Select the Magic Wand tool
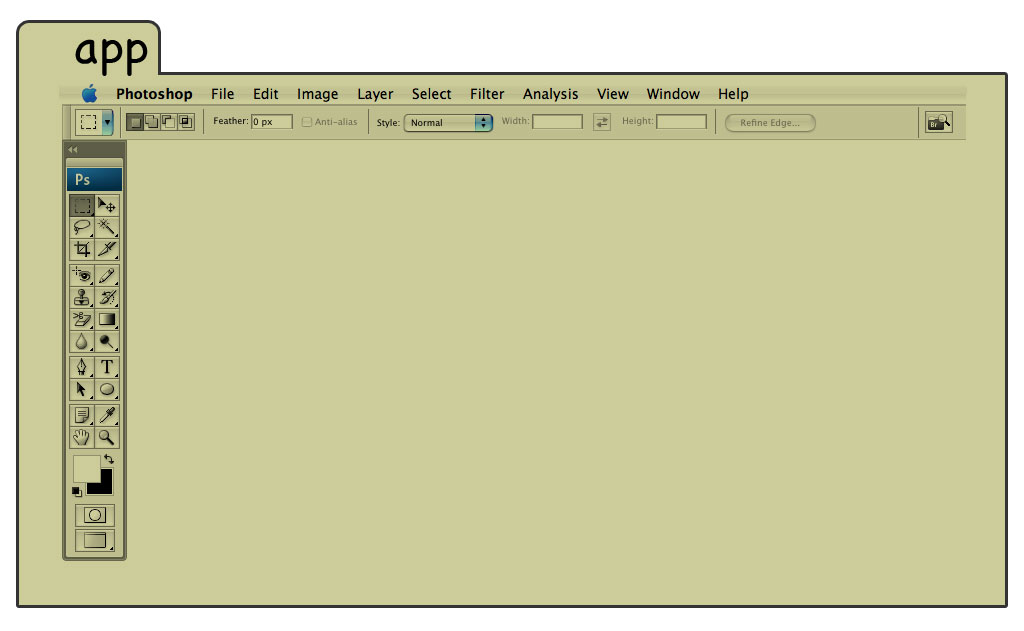 (107, 228)
